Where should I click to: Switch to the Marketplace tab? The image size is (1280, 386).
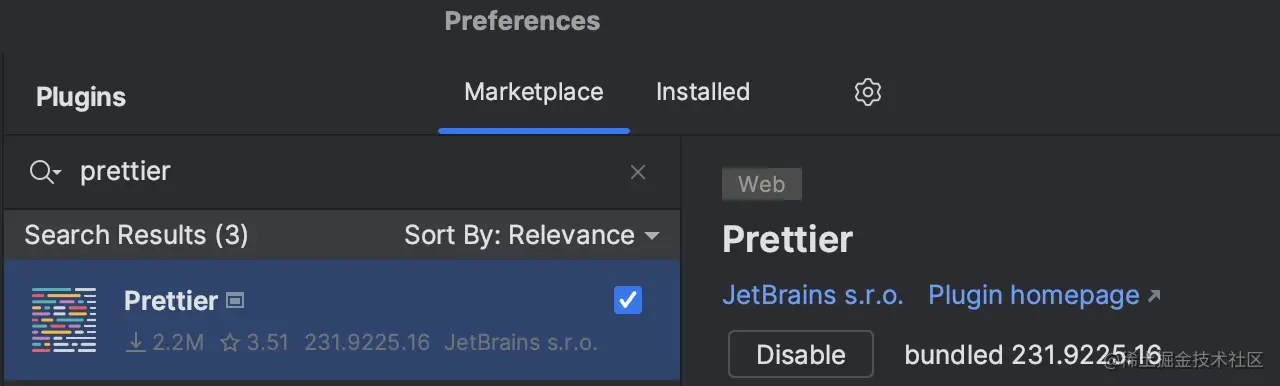click(534, 92)
